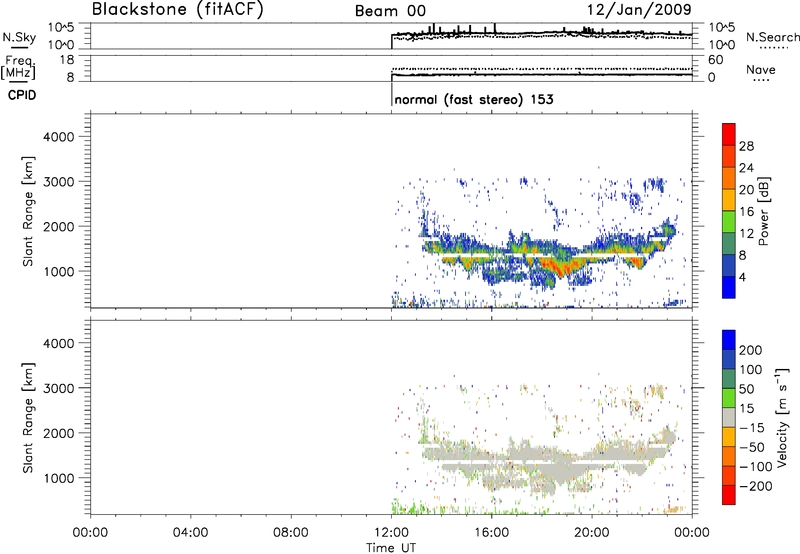800x554 pixels.
Task: Click the red top segment of Power colorbar
Action: coord(729,134)
